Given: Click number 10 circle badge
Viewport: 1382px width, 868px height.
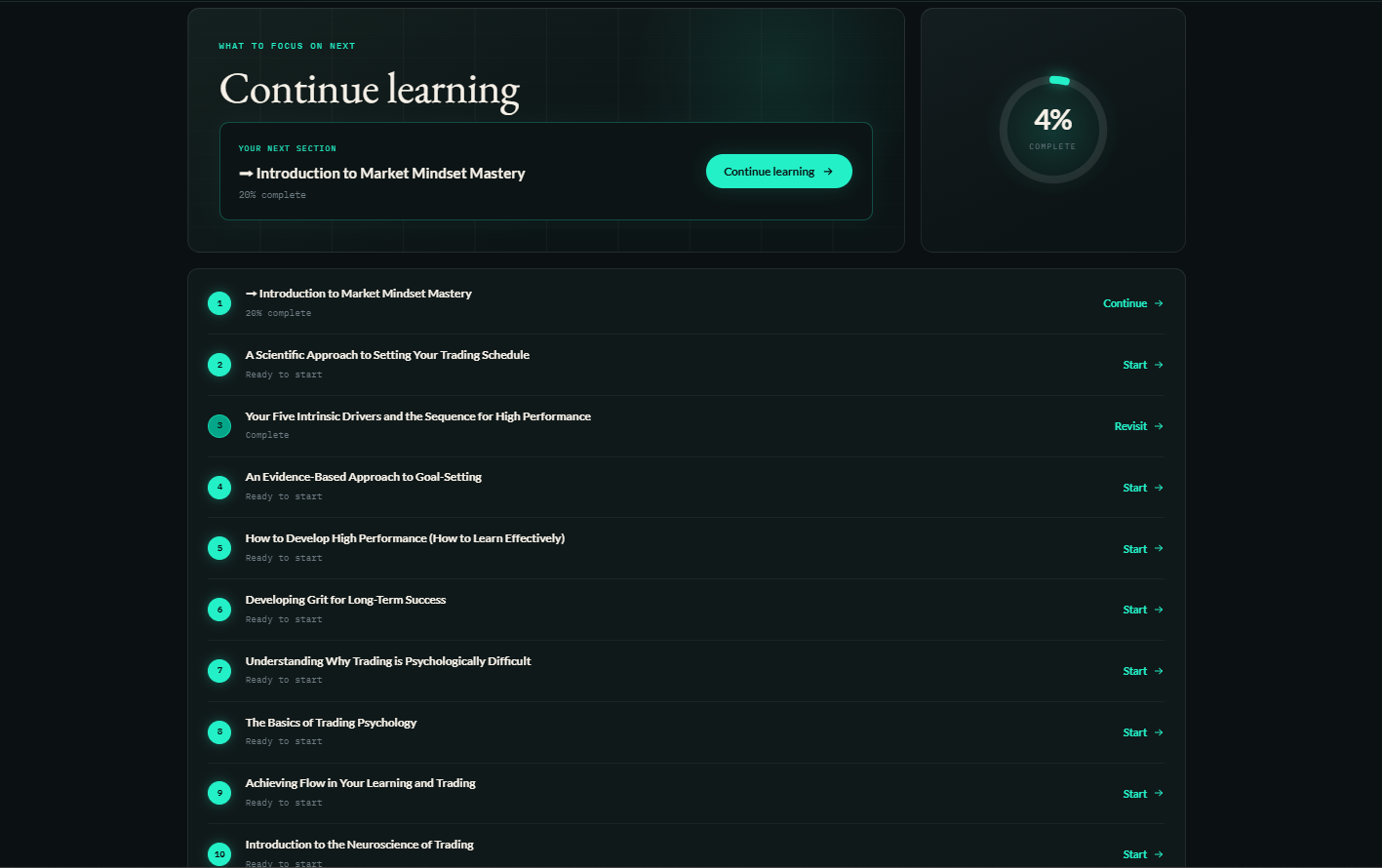Looking at the screenshot, I should 219,854.
